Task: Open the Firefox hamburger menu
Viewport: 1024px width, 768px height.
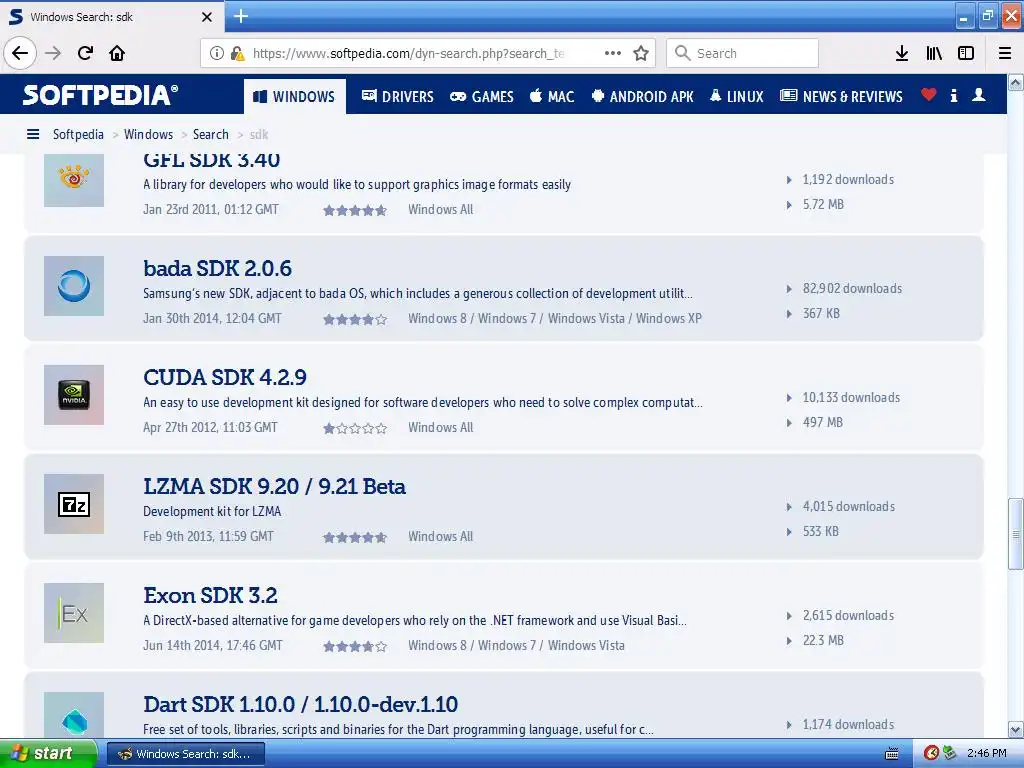Action: tap(1005, 53)
